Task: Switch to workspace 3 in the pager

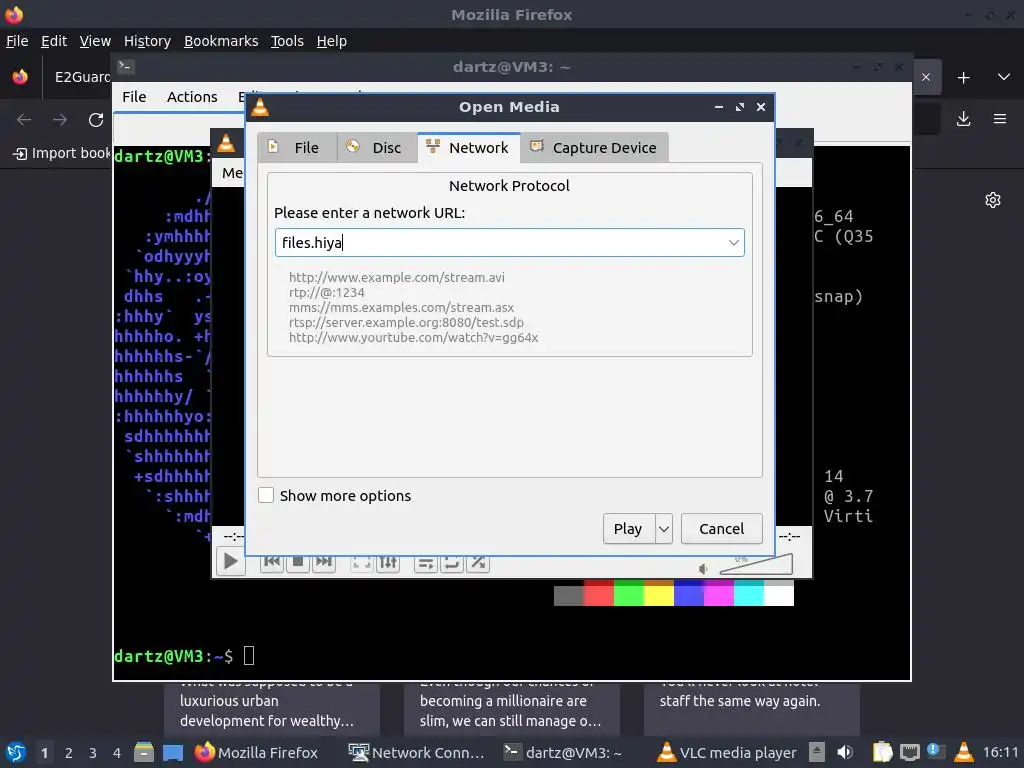Action: [x=93, y=753]
